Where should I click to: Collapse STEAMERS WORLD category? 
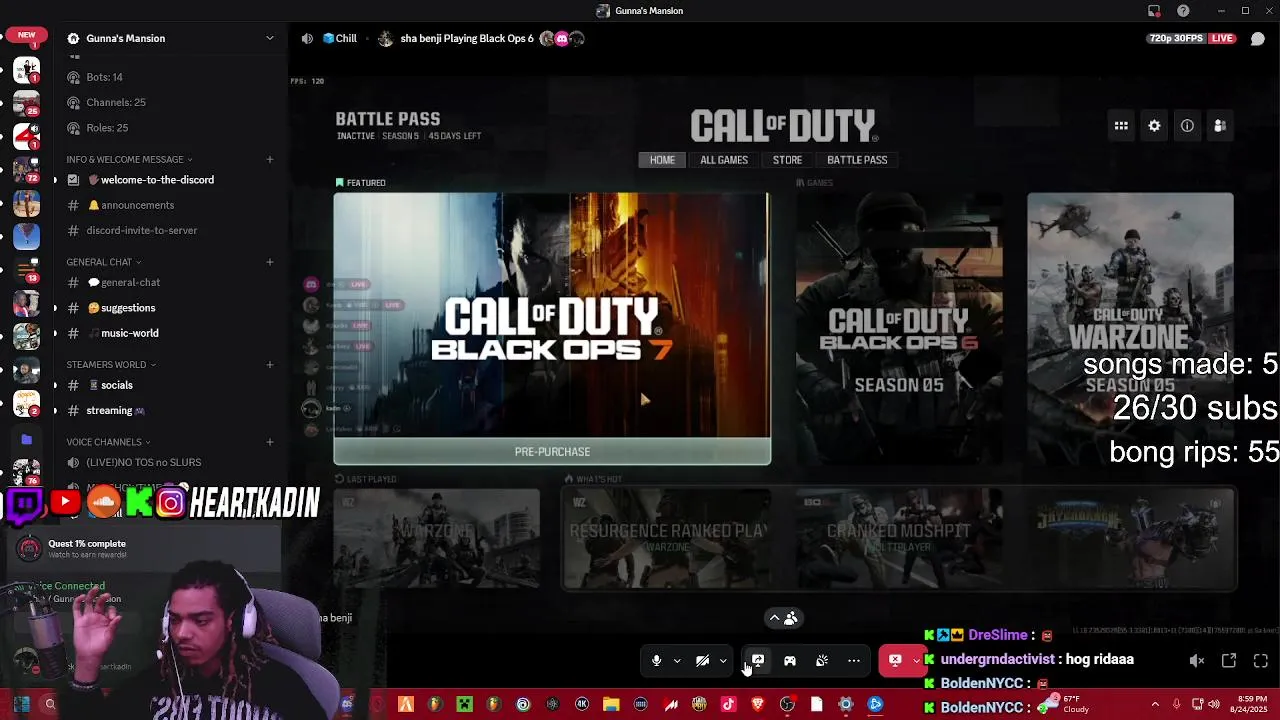tap(111, 365)
